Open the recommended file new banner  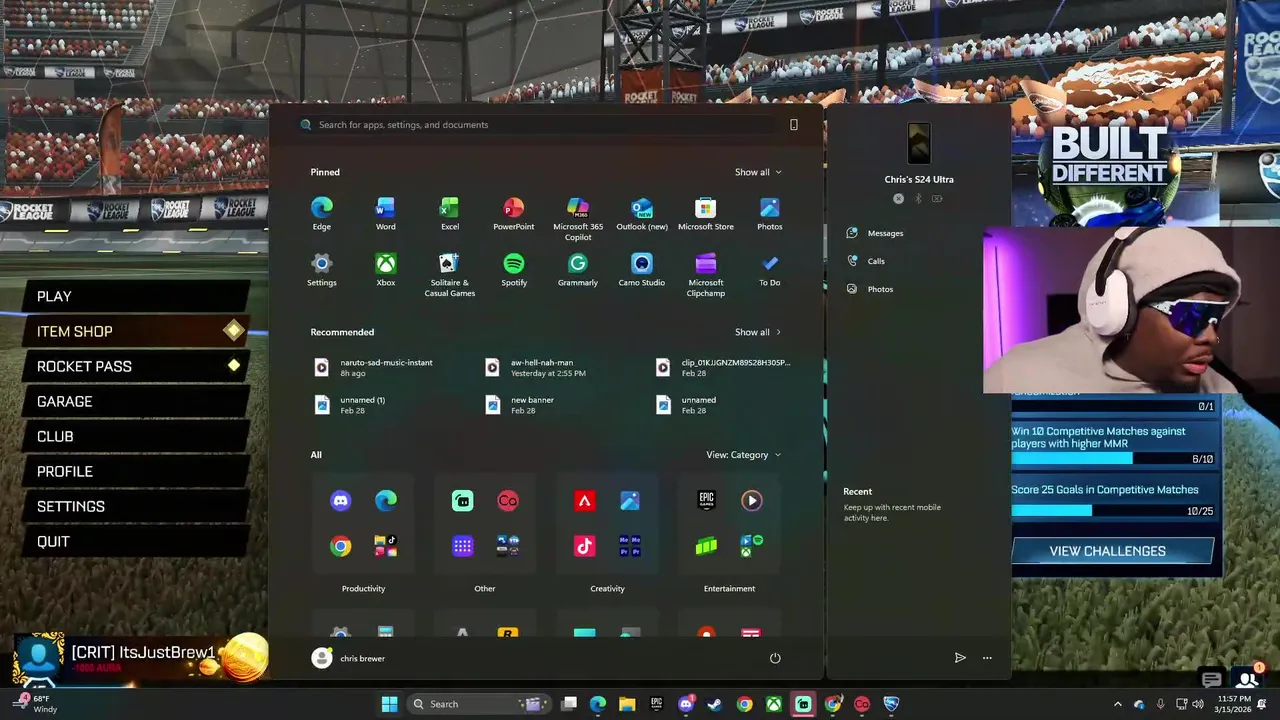click(x=520, y=404)
